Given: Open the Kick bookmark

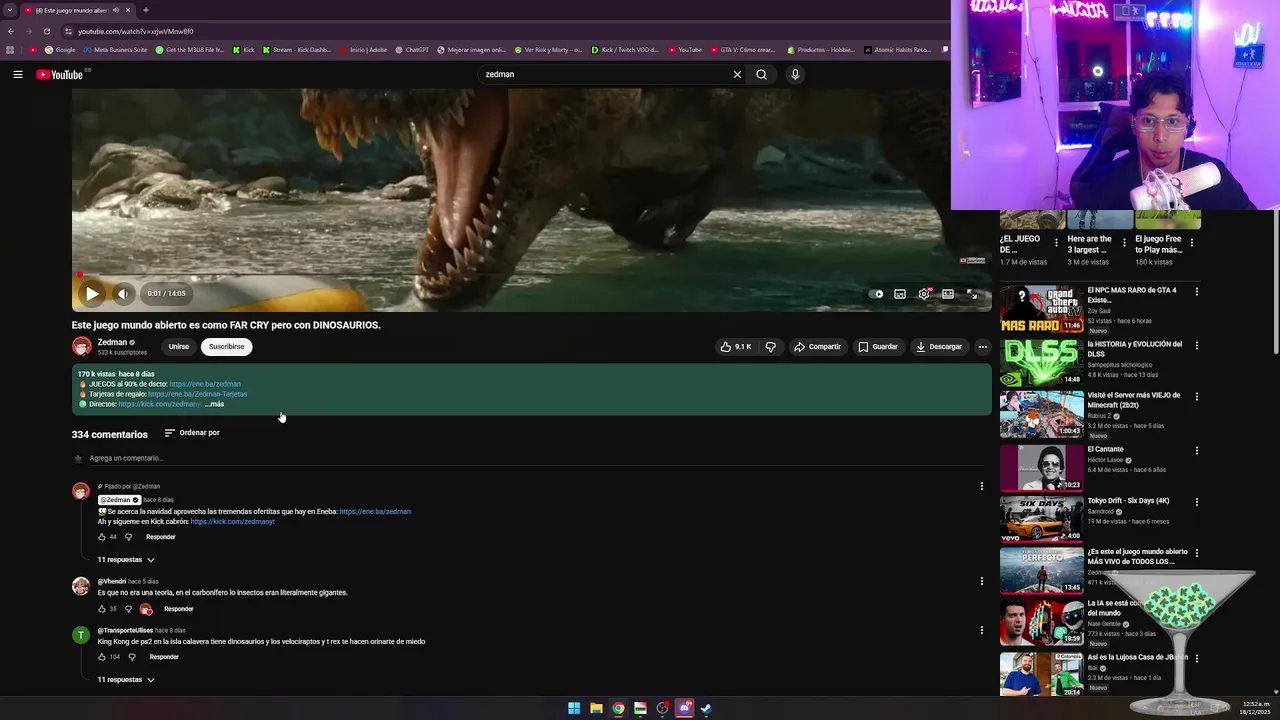Looking at the screenshot, I should 244,50.
